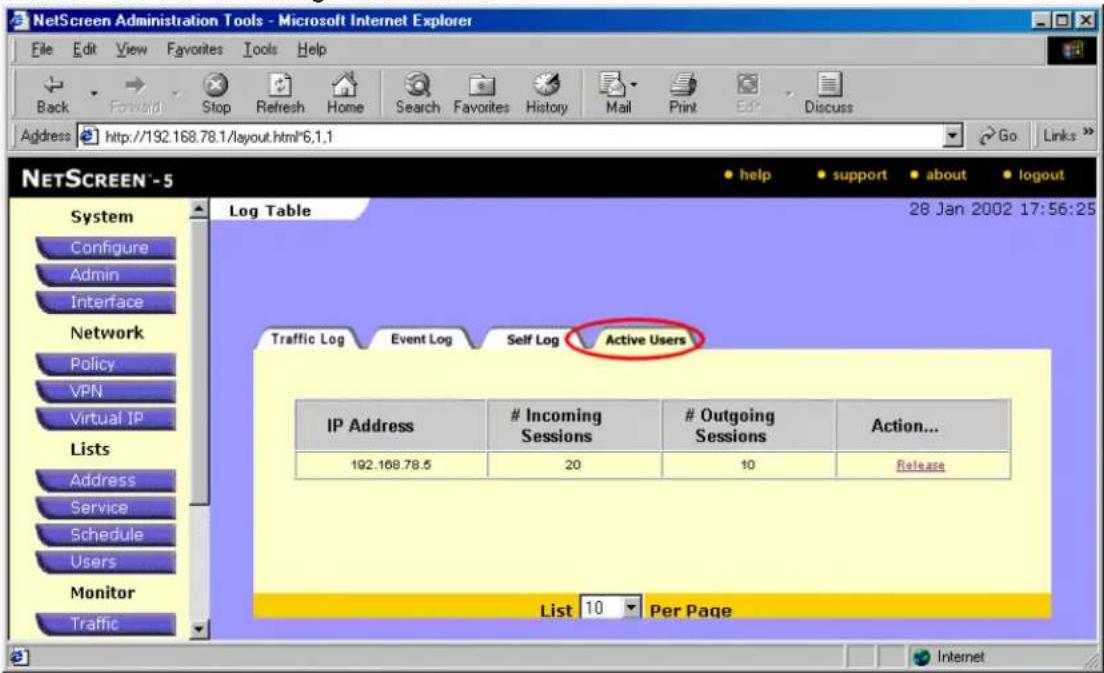This screenshot has width=1104, height=673.
Task: Click the Windows logo throbber icon
Action: click(x=1072, y=50)
